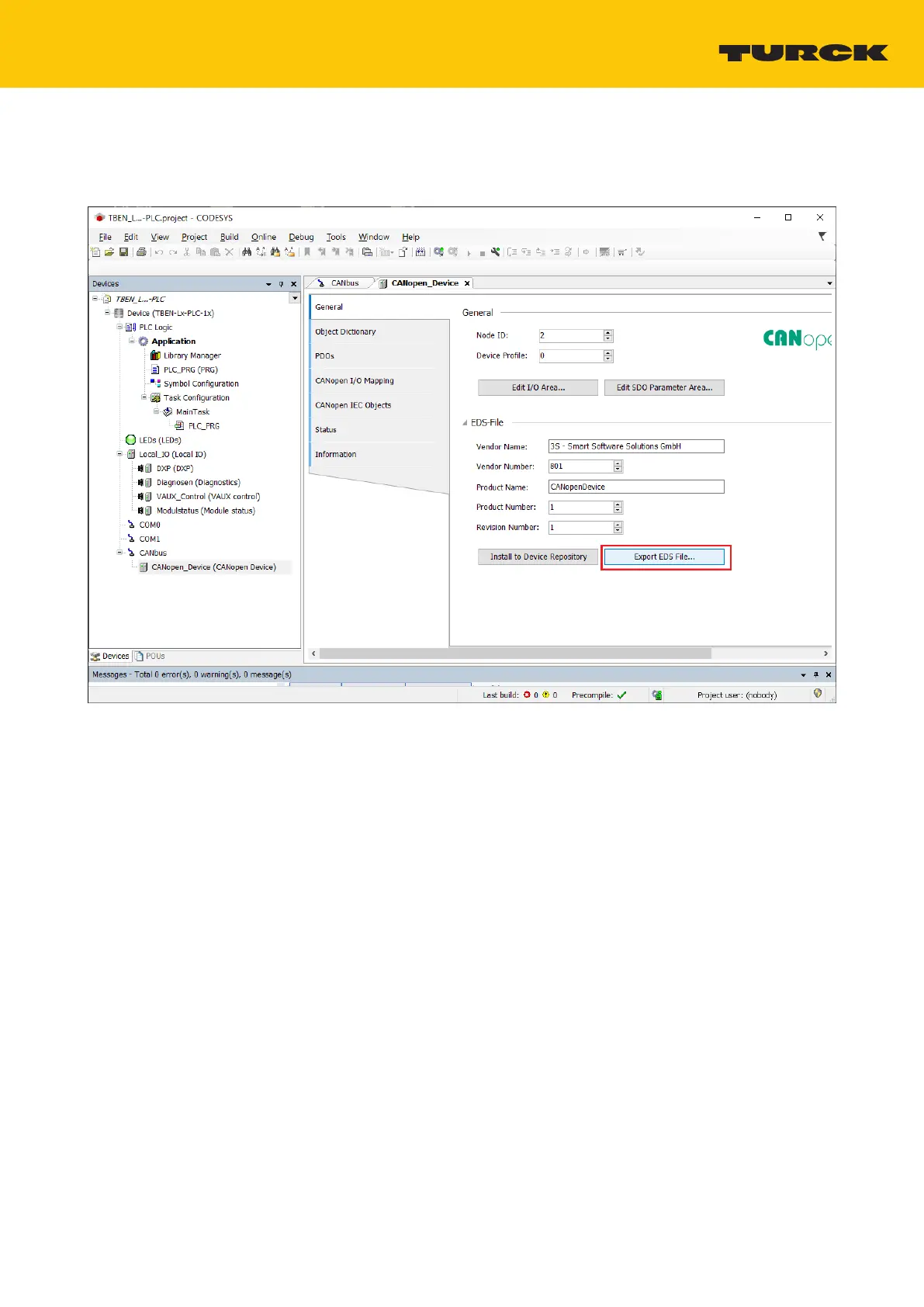
Task: Click the Build icon in toolbar
Action: [420, 252]
